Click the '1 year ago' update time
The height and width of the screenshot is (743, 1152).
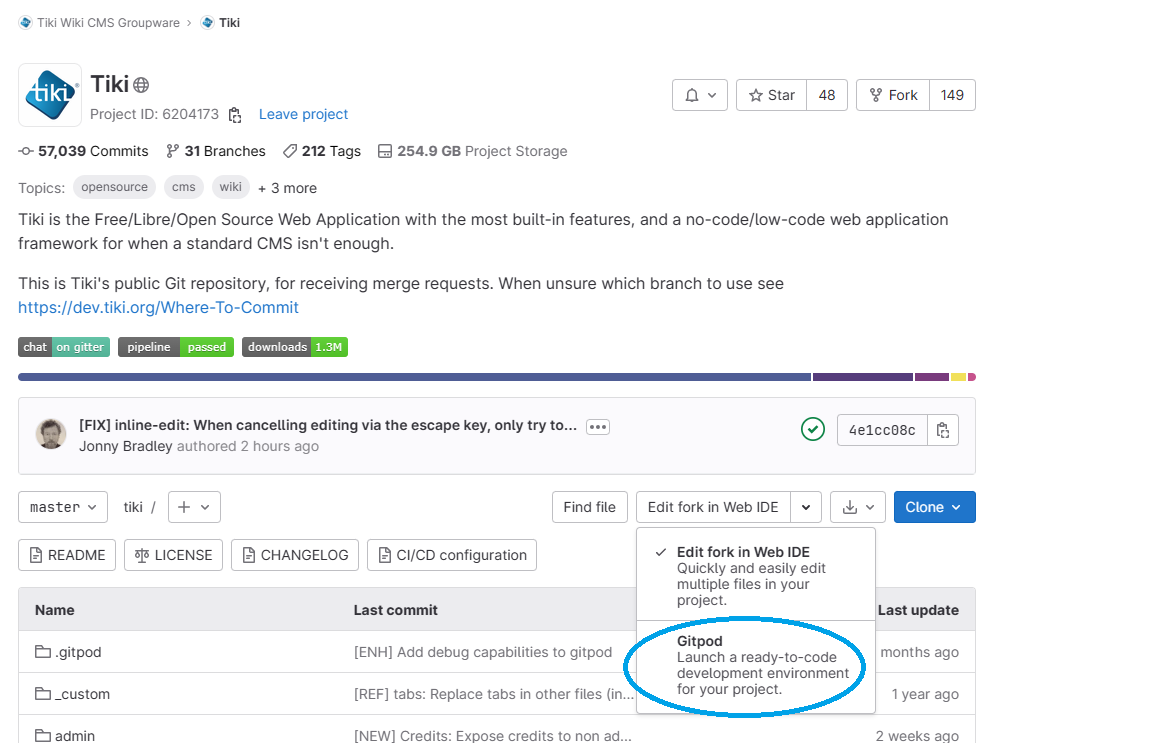point(925,694)
